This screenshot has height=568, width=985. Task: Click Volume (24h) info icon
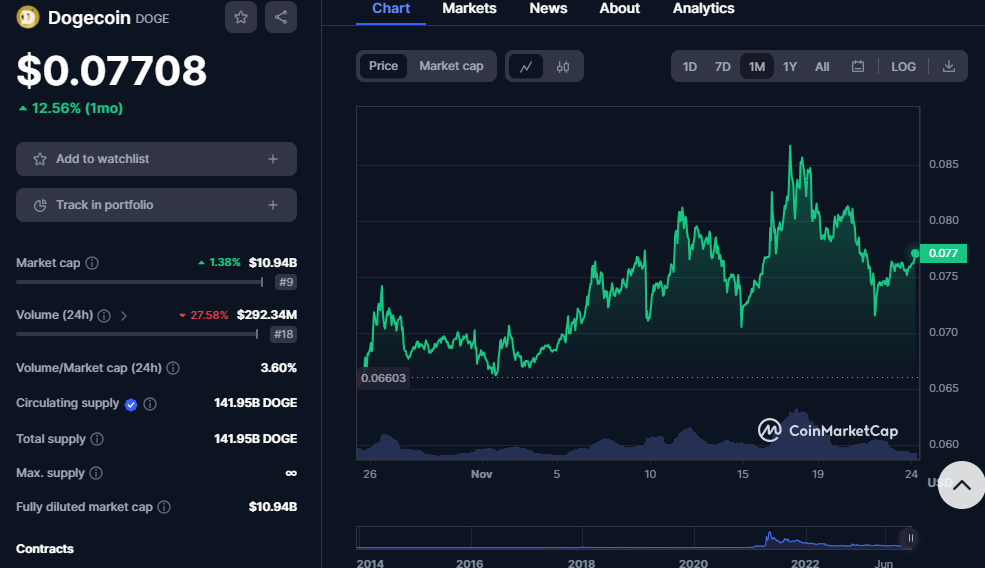tap(104, 315)
